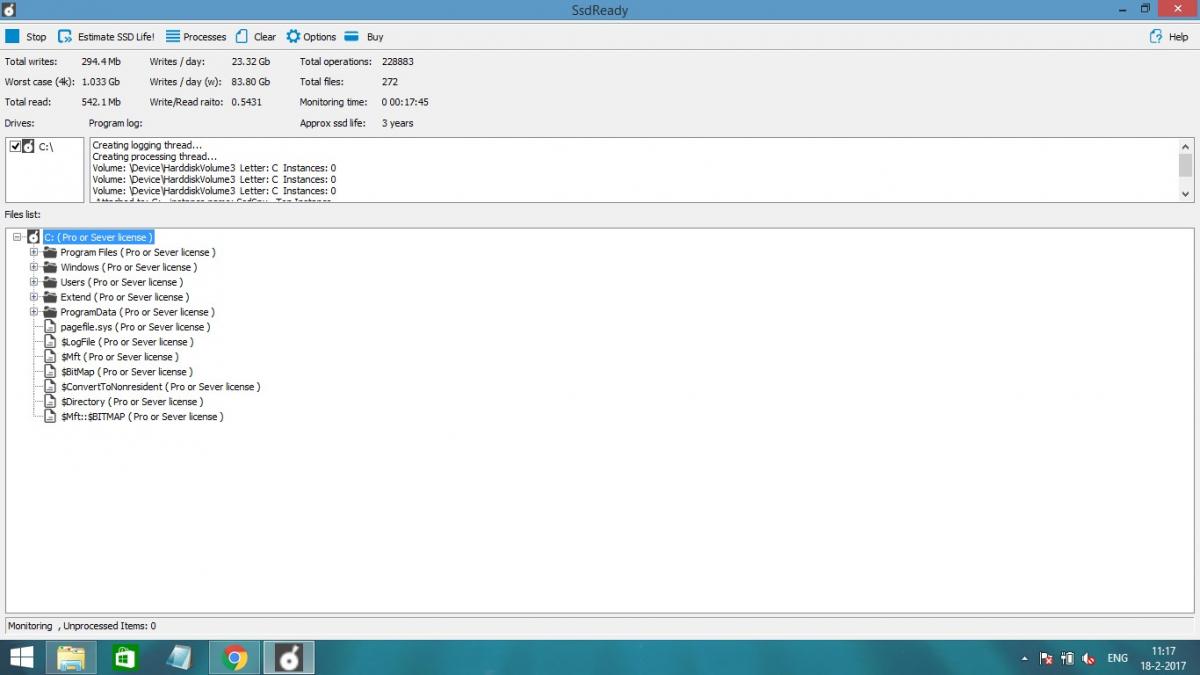
Task: Expand the Program Files folder
Action: [34, 252]
